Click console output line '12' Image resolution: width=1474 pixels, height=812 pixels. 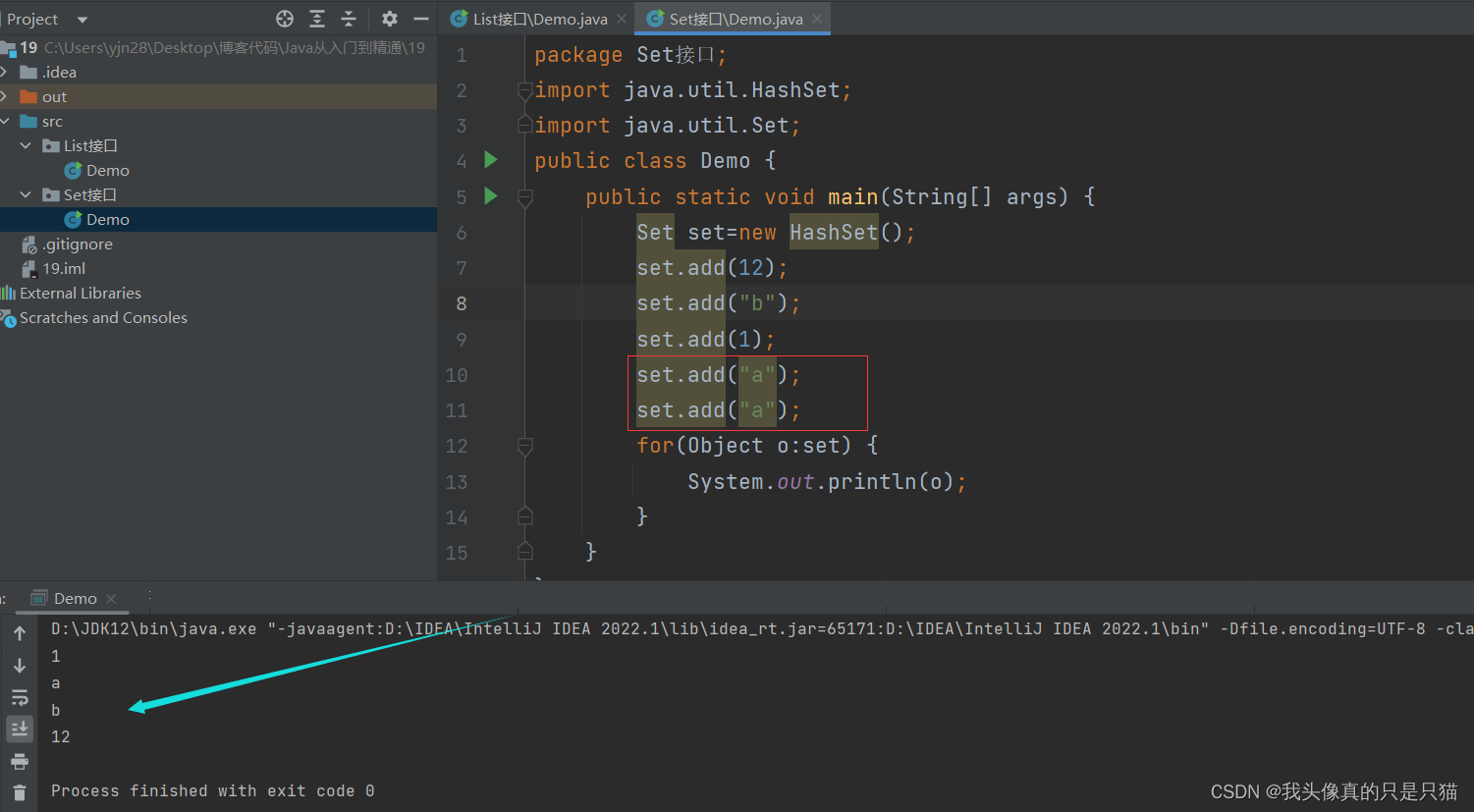[61, 736]
